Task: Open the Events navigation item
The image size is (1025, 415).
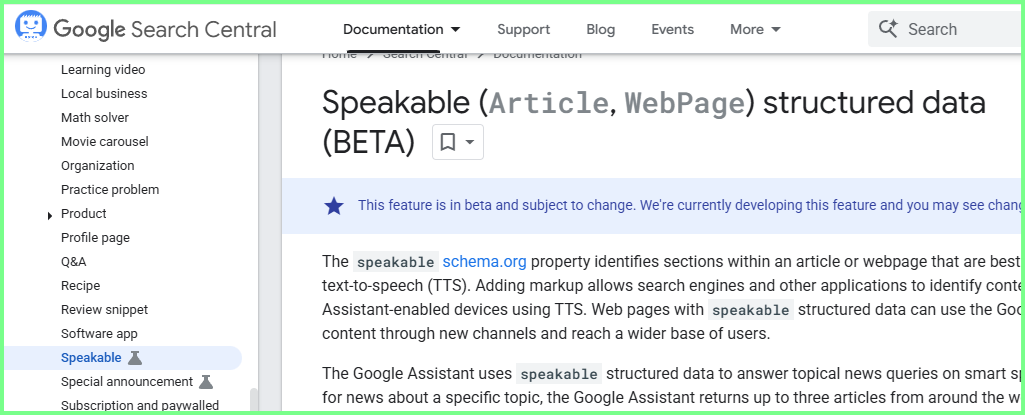Action: (x=673, y=29)
